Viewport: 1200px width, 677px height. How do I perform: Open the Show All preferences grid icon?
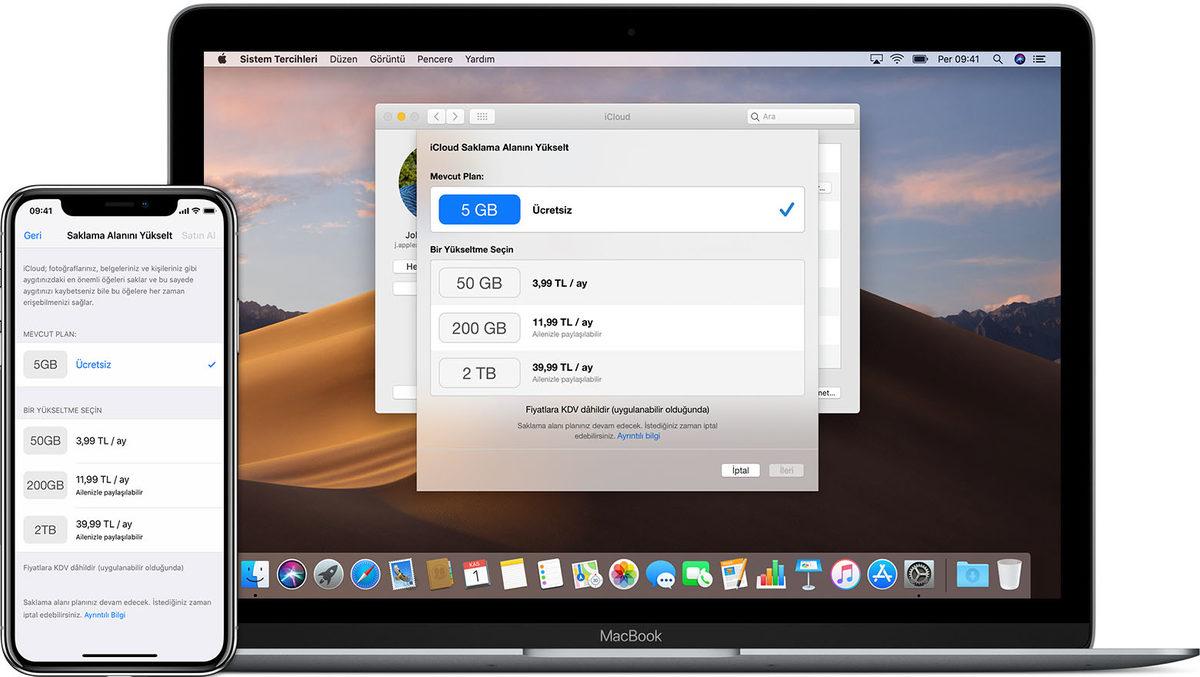tap(482, 116)
